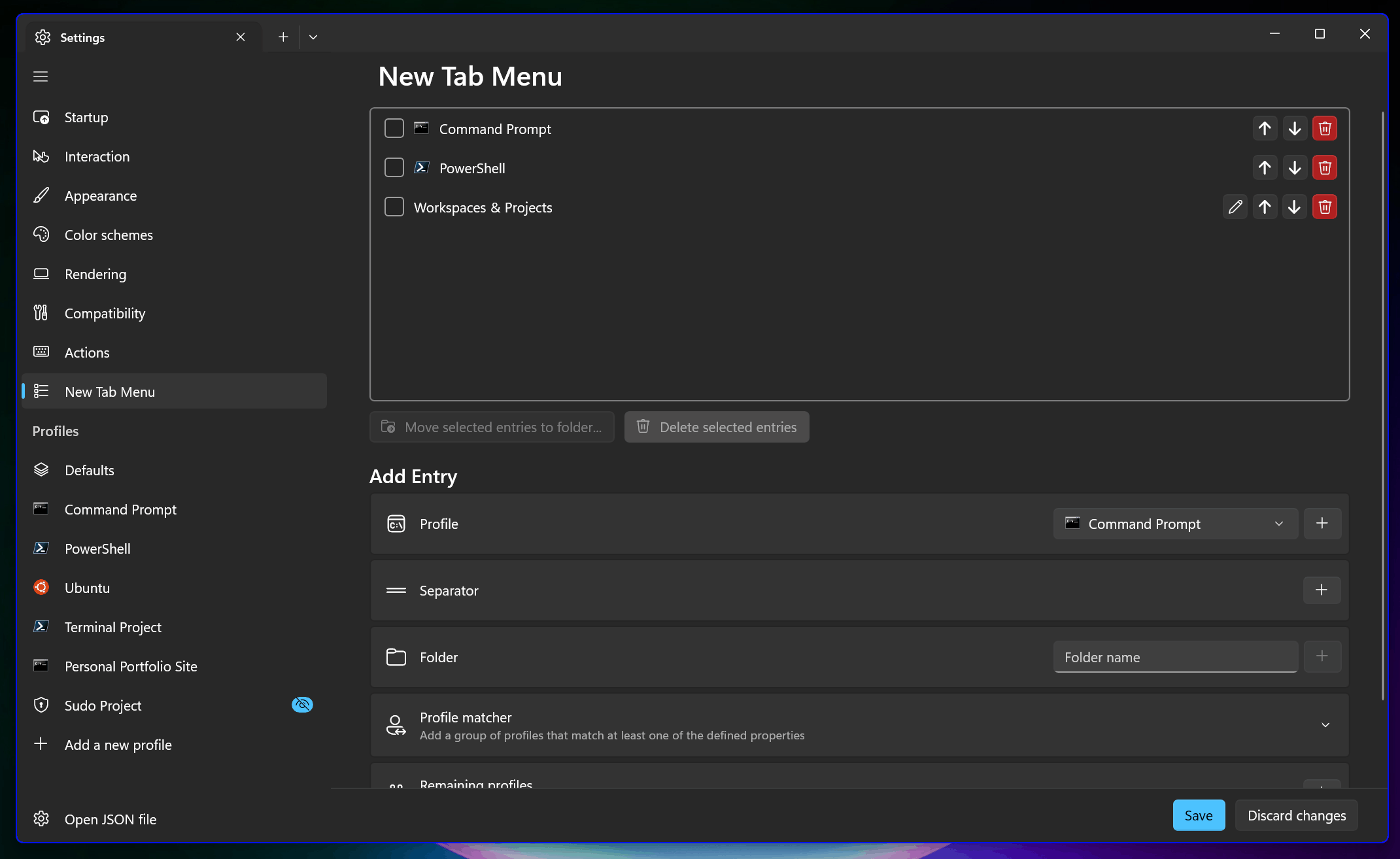Open Appearance settings
This screenshot has height=859, width=1400.
tap(174, 195)
